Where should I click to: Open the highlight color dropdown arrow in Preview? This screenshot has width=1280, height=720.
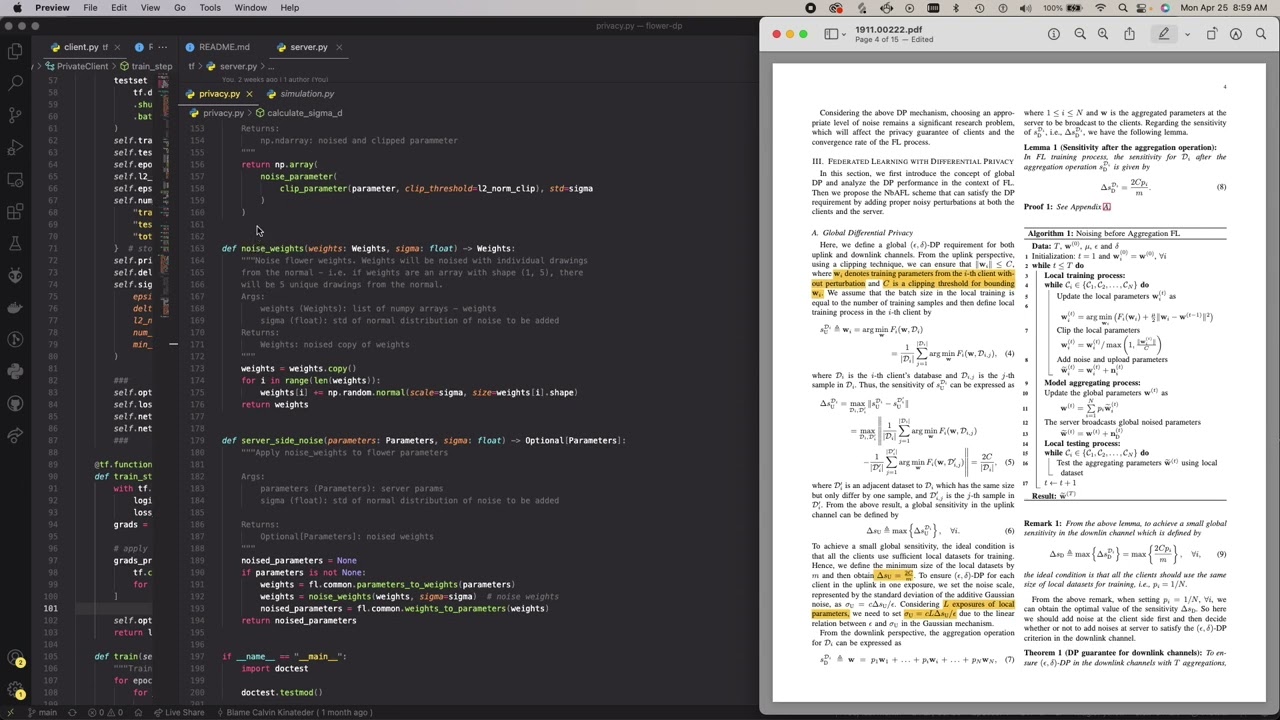click(1187, 34)
